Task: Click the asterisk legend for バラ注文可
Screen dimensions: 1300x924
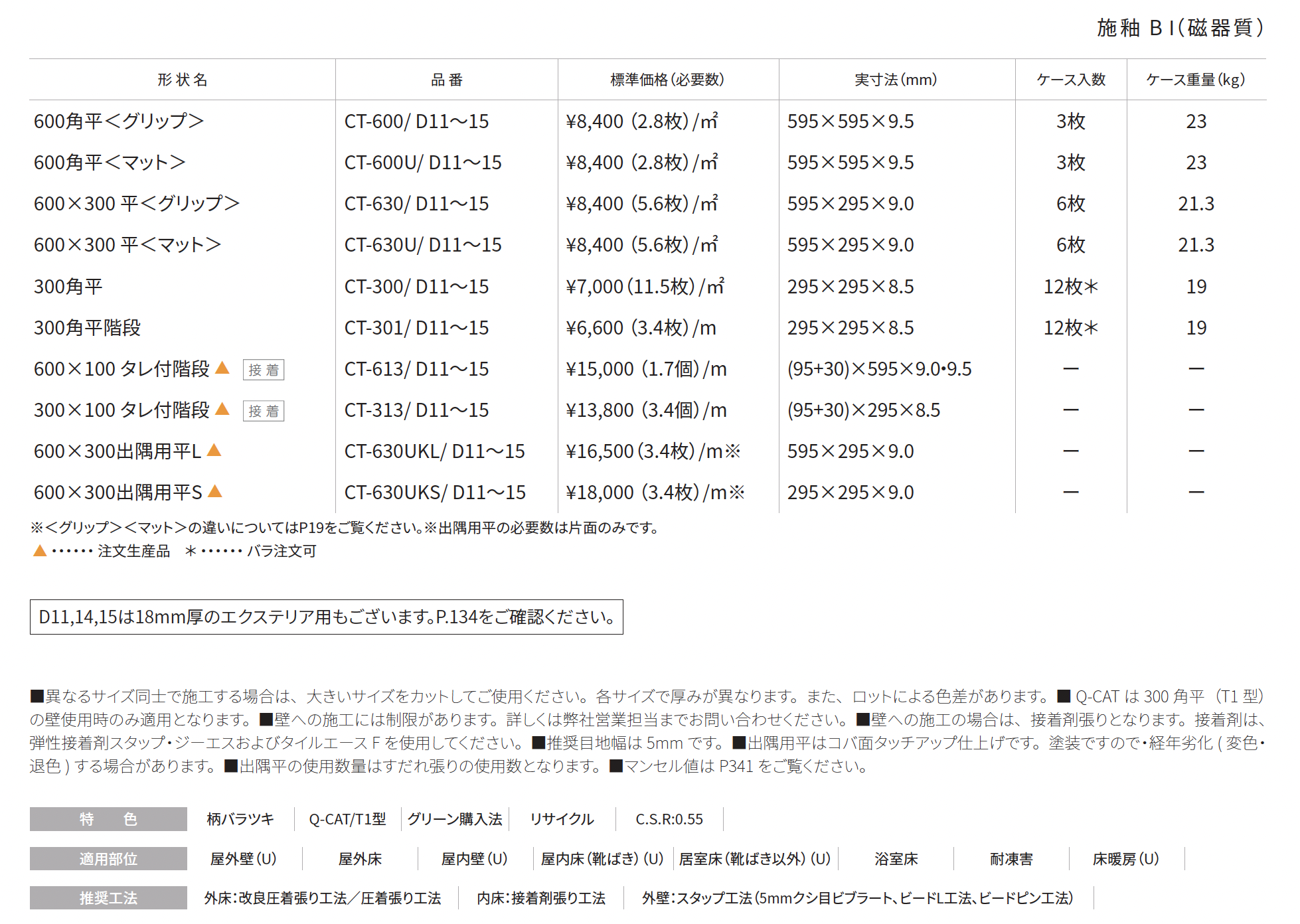Action: point(191,551)
